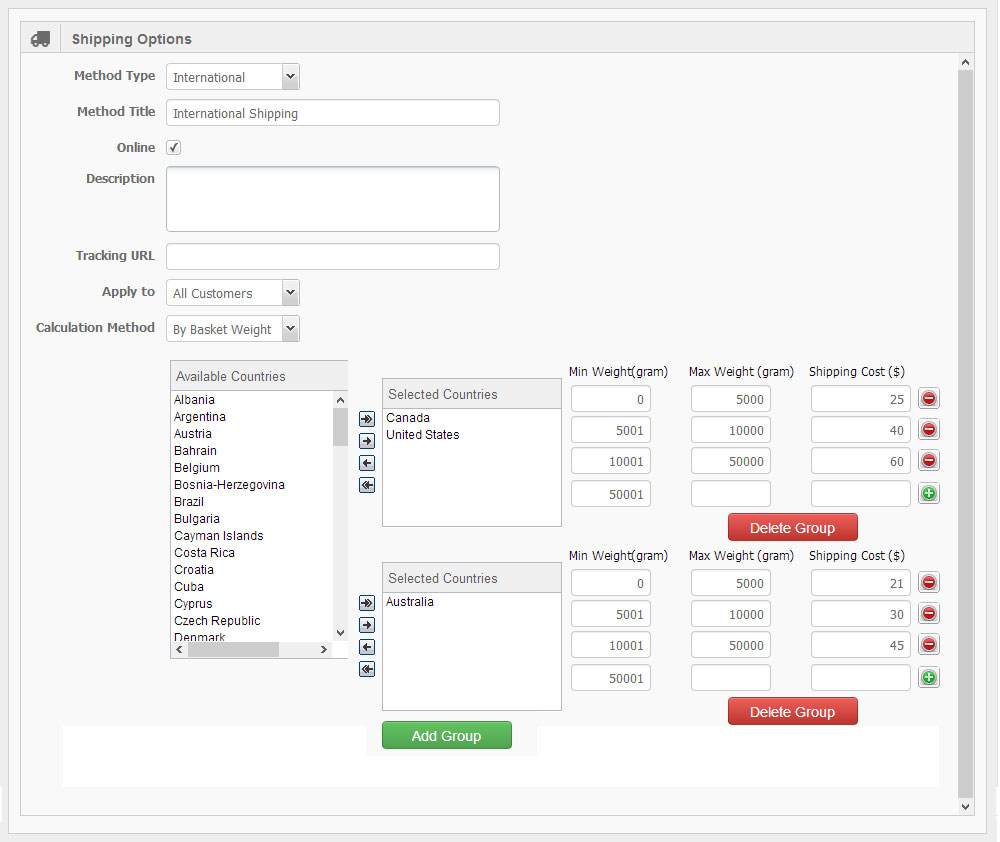The width and height of the screenshot is (1000, 842).
Task: Fill empty max weight in Canada group
Action: coord(731,494)
